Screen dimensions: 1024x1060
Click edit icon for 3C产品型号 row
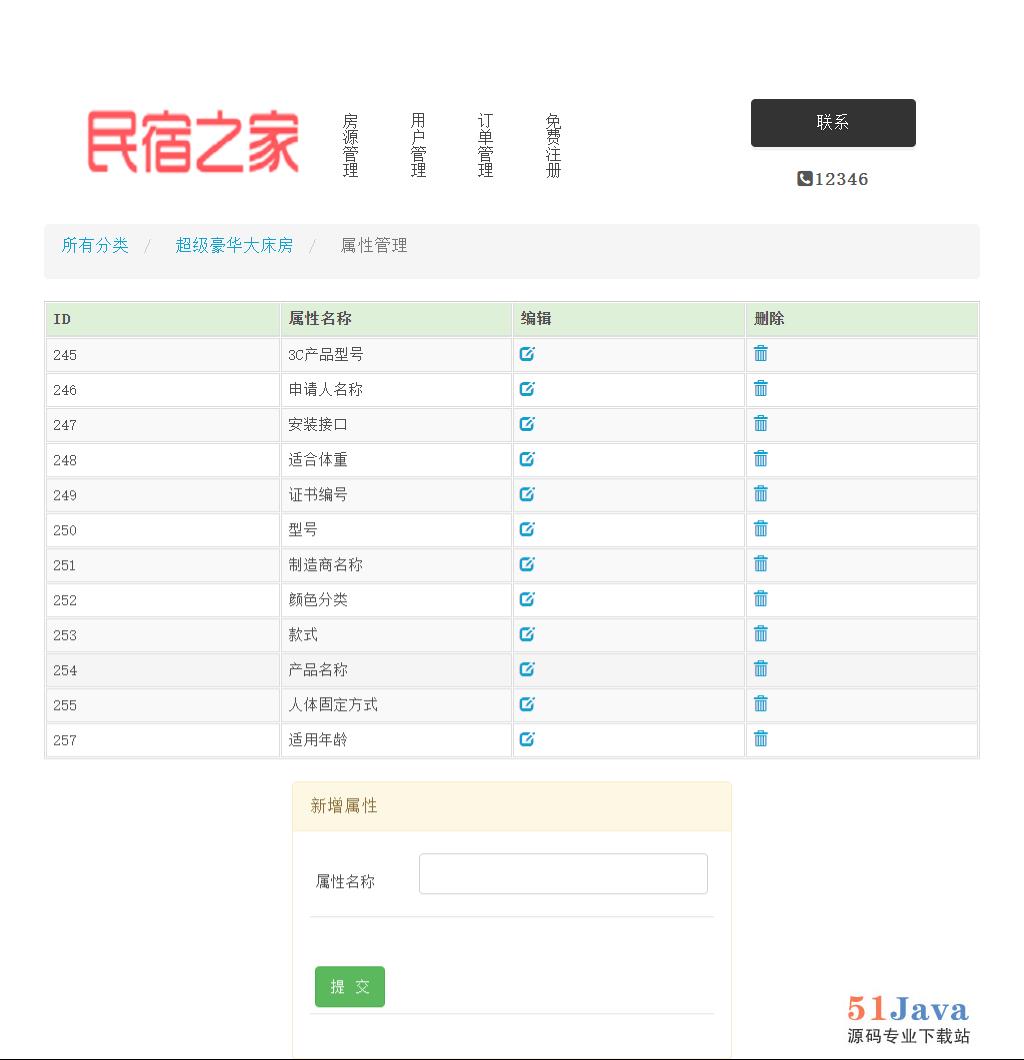coord(527,354)
